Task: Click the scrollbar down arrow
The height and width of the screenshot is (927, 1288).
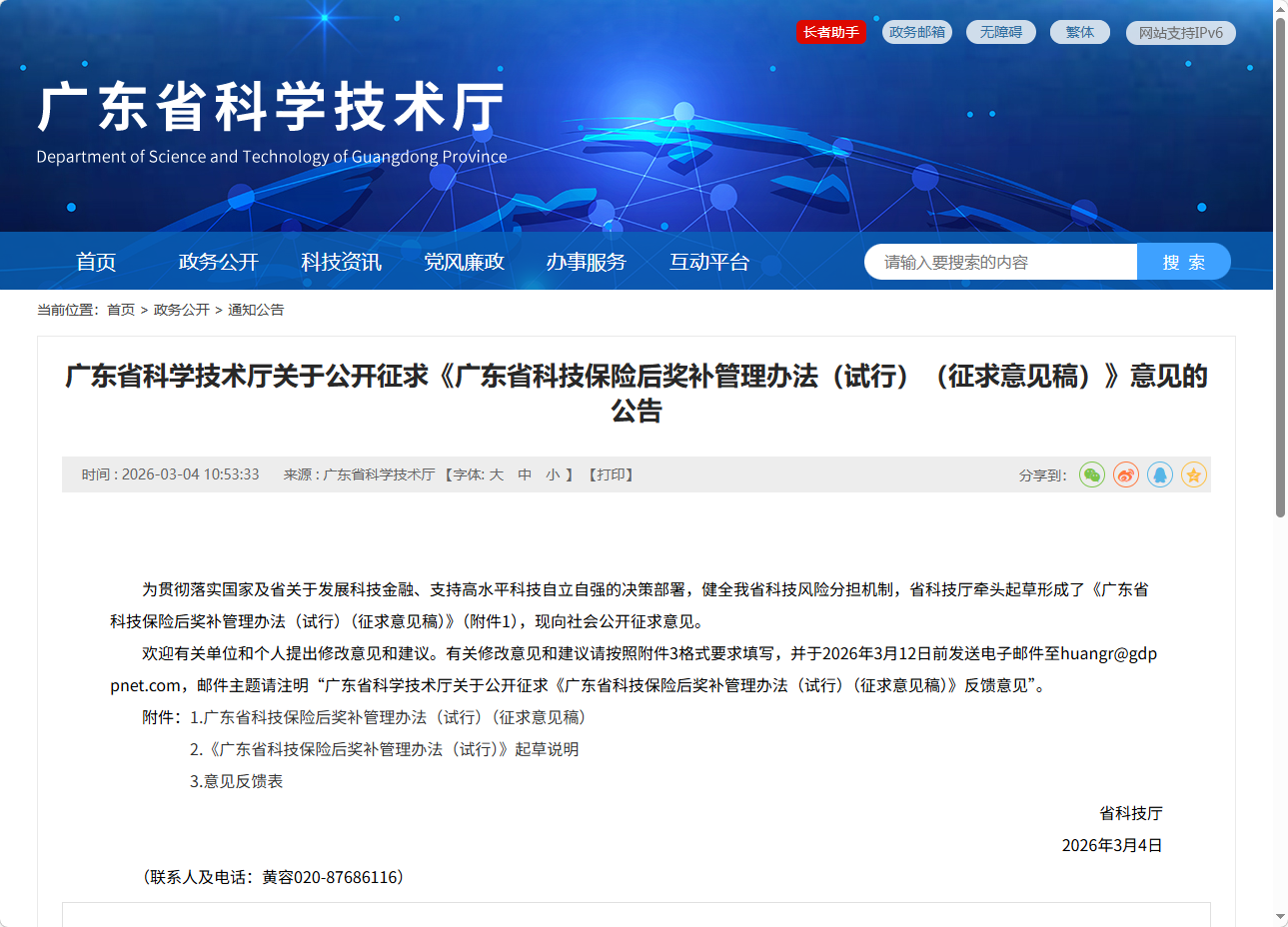Action: pyautogui.click(x=1280, y=917)
